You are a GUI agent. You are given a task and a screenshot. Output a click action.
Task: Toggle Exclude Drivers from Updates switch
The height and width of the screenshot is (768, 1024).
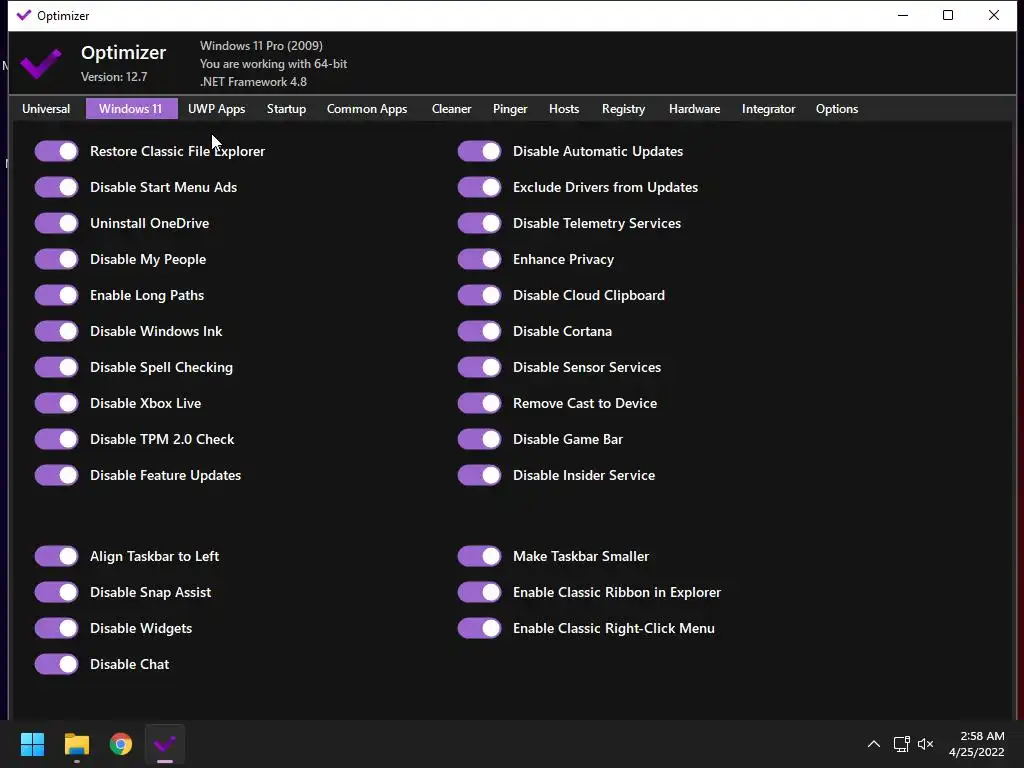[479, 187]
